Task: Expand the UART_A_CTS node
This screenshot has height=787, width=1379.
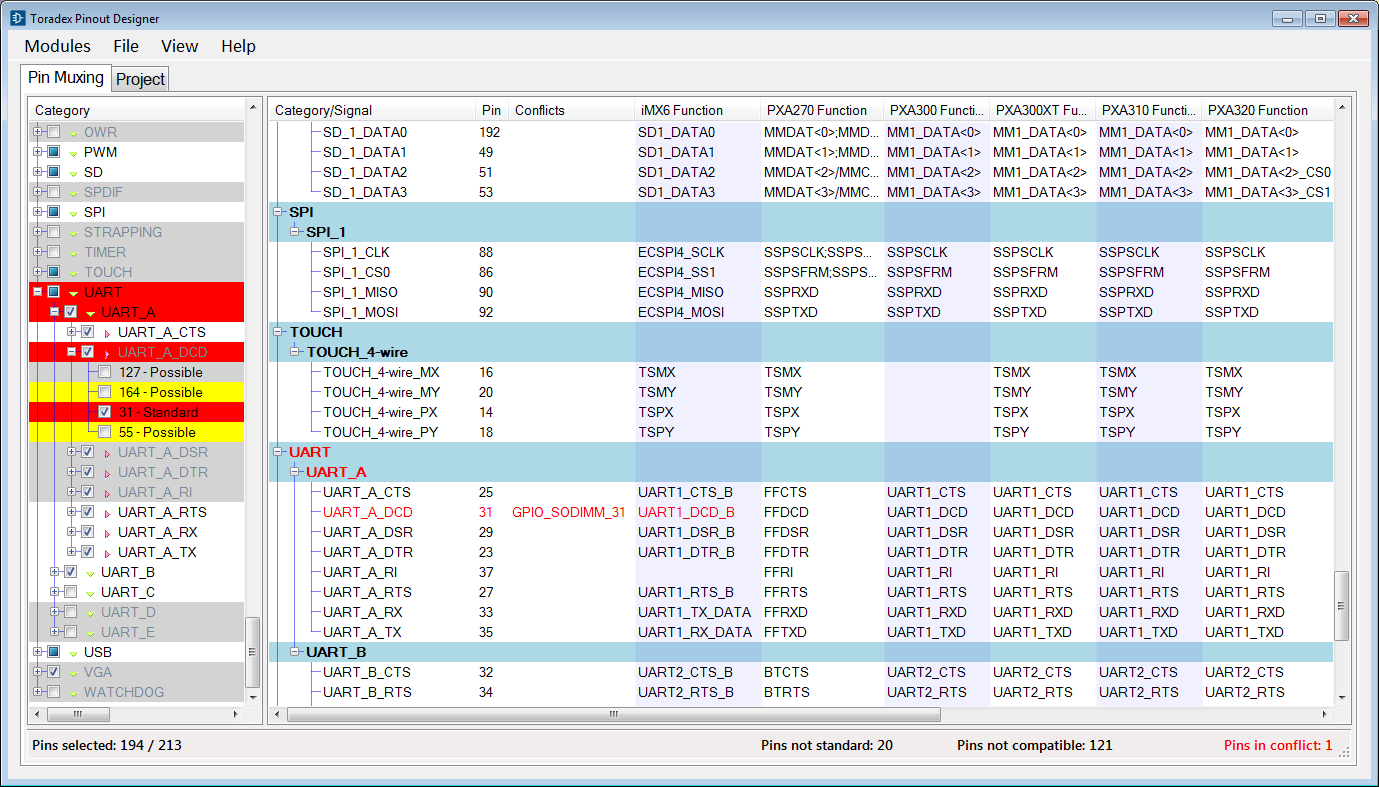Action: point(72,332)
